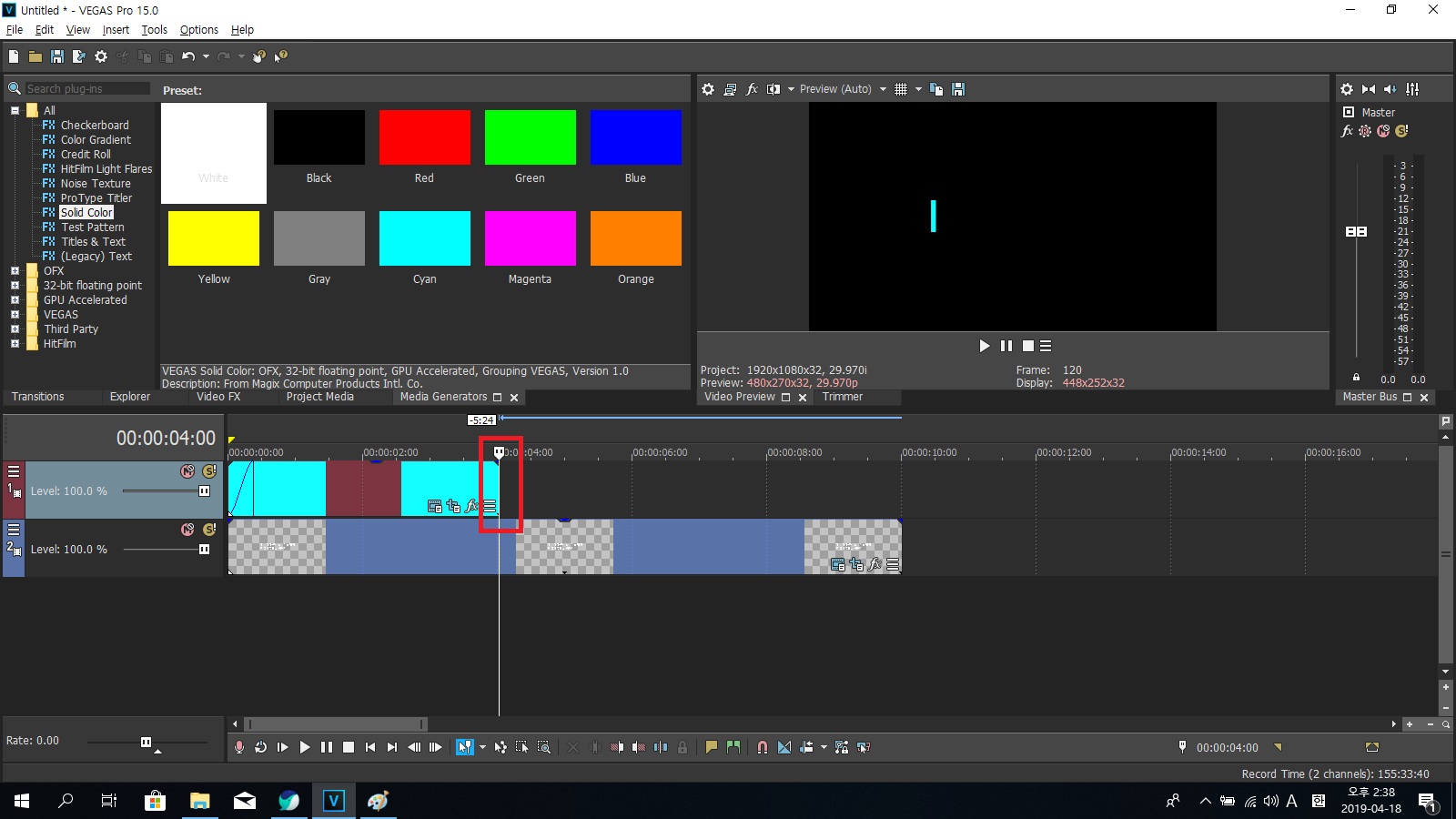Toggle Master bus solo icon
The image size is (1456, 819).
pos(1401,131)
